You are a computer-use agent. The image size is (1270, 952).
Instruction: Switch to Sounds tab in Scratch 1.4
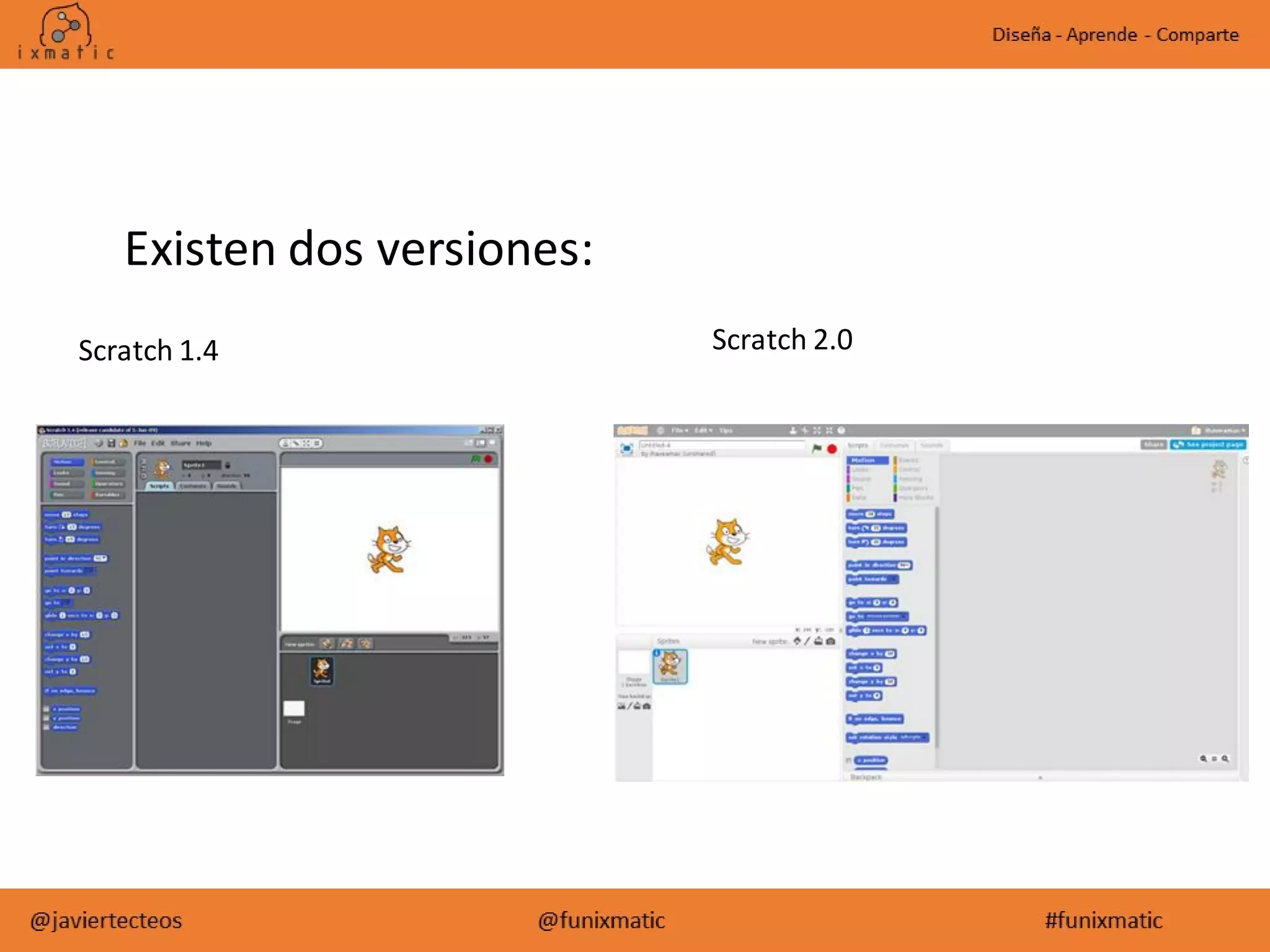[226, 486]
